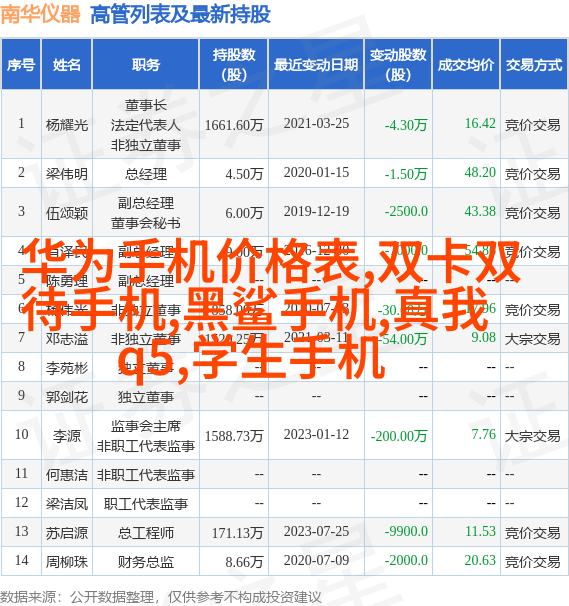Click the 总工程师 position cell

pos(146,533)
